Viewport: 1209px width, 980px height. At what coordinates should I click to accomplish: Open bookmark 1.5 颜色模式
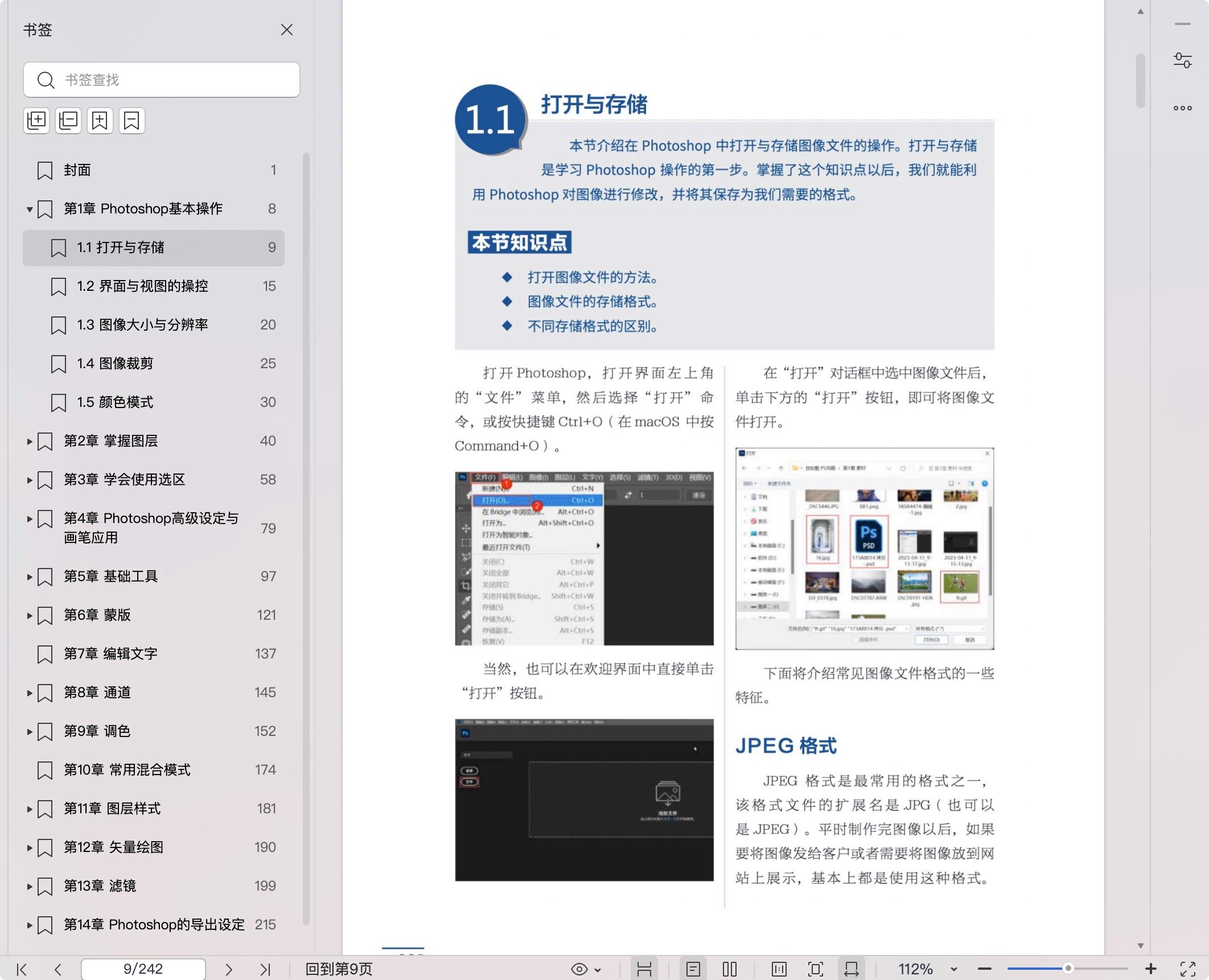point(154,402)
